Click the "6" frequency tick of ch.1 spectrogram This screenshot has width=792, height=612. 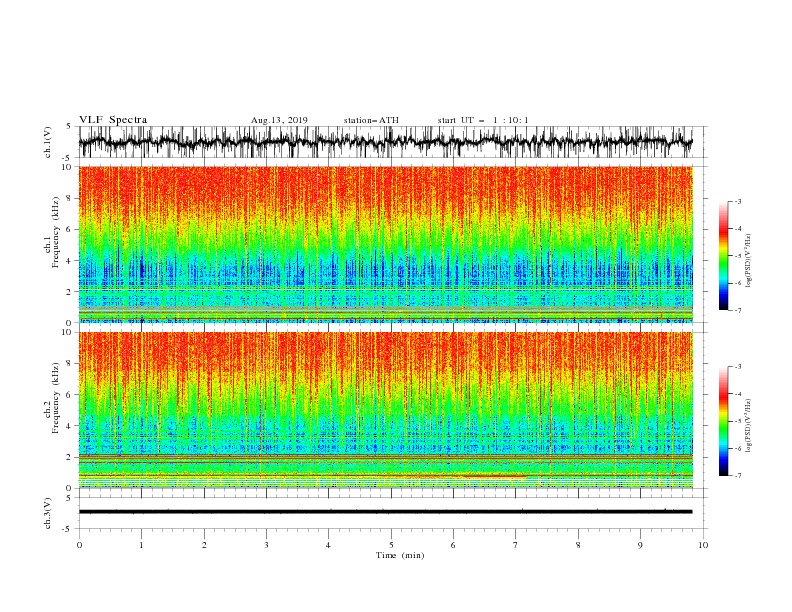click(x=69, y=230)
